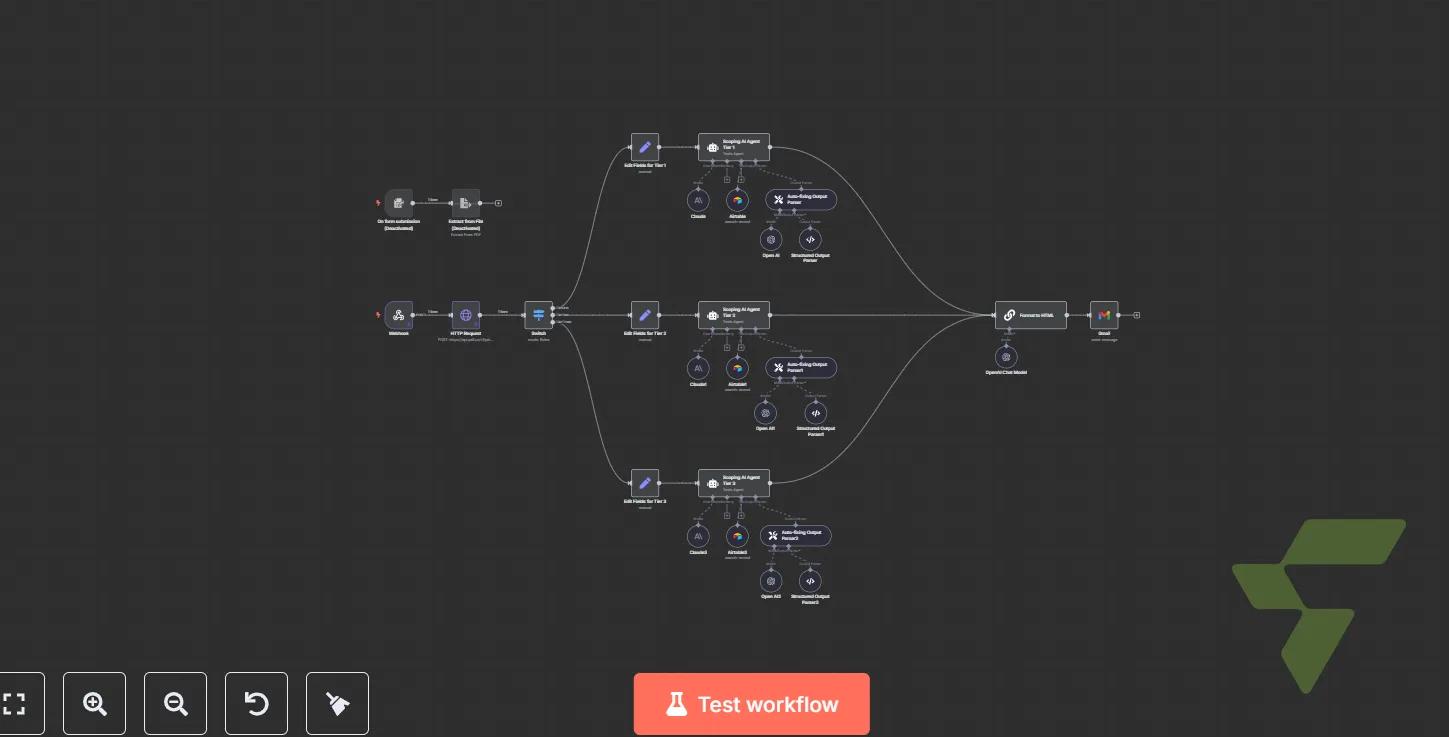The image size is (1449, 737).
Task: Select the Auto-fixing Output Parser node
Action: pos(801,200)
